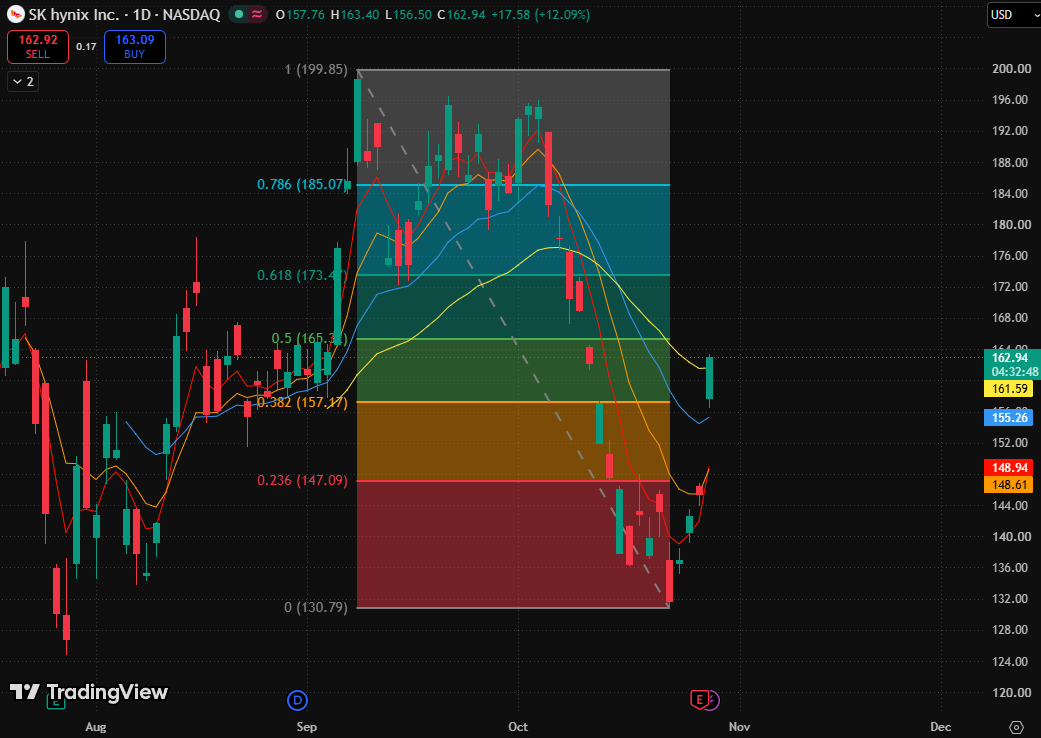The image size is (1041, 738).
Task: Open the blue dividend D marker
Action: point(297,700)
